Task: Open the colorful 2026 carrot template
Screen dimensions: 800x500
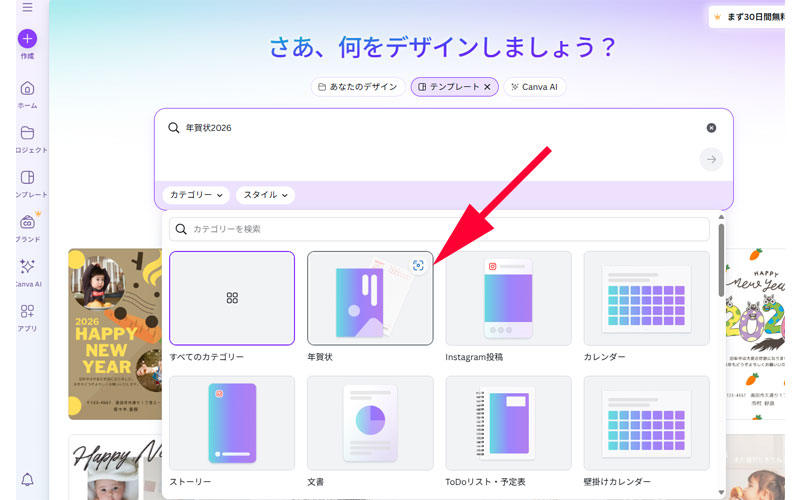Action: [755, 334]
